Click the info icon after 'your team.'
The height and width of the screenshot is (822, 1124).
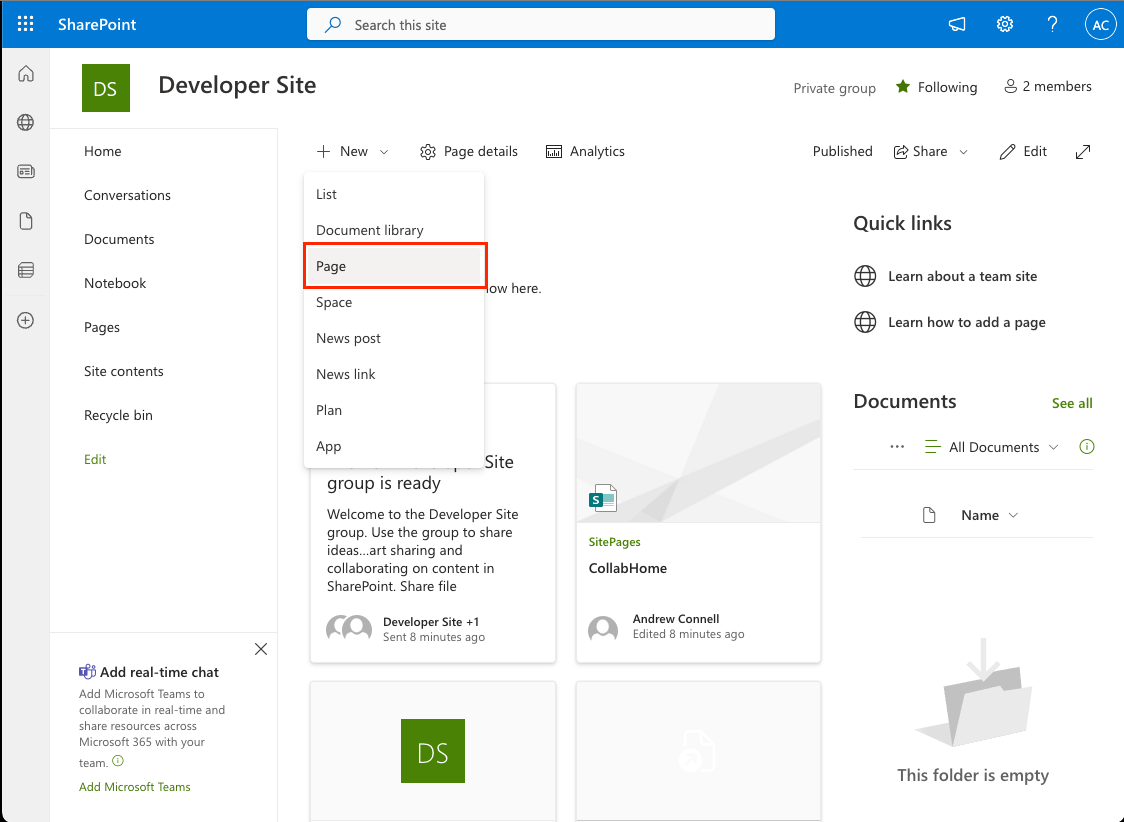118,761
